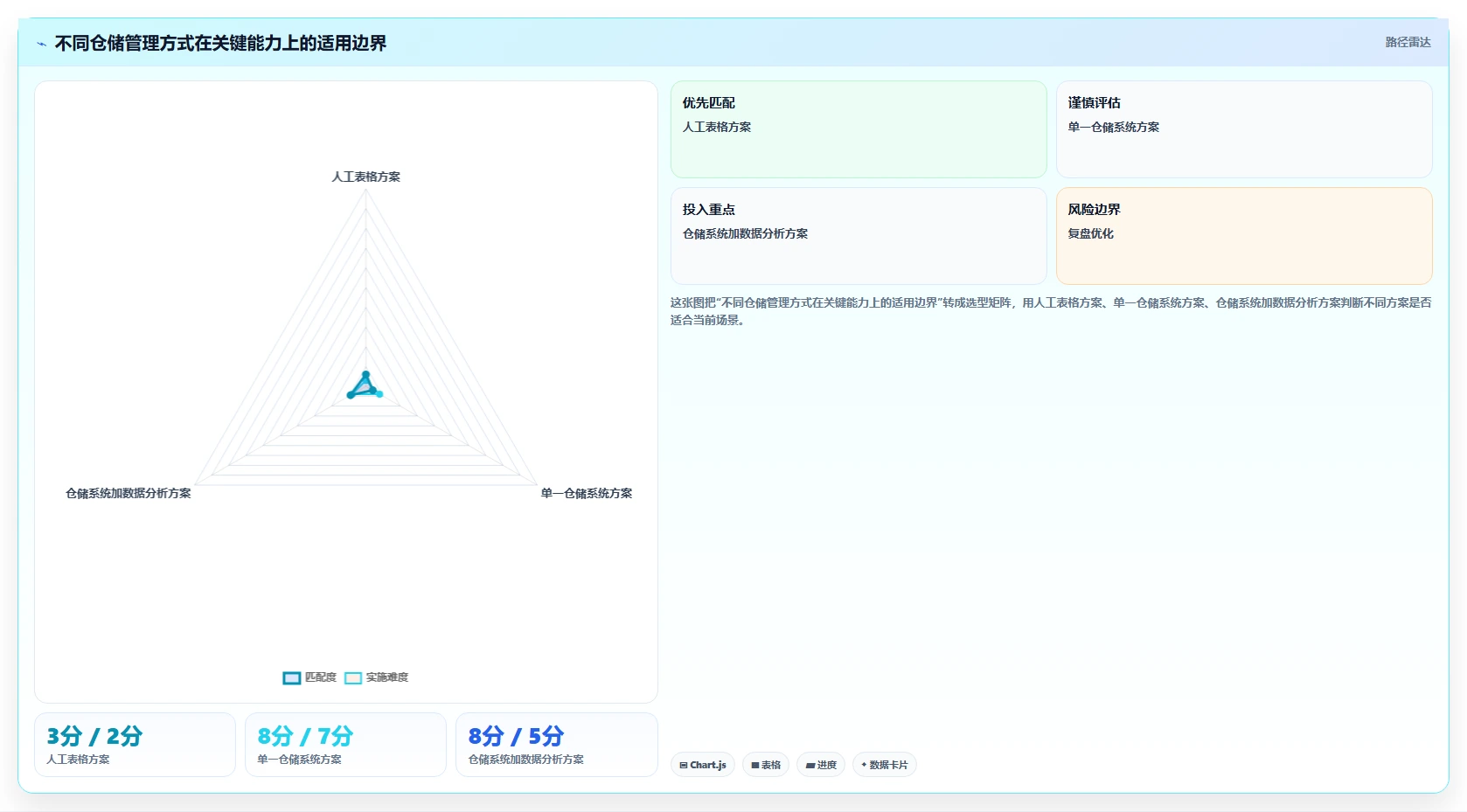This screenshot has width=1467, height=812.
Task: Click the radar data point at top vertex
Action: coord(365,374)
